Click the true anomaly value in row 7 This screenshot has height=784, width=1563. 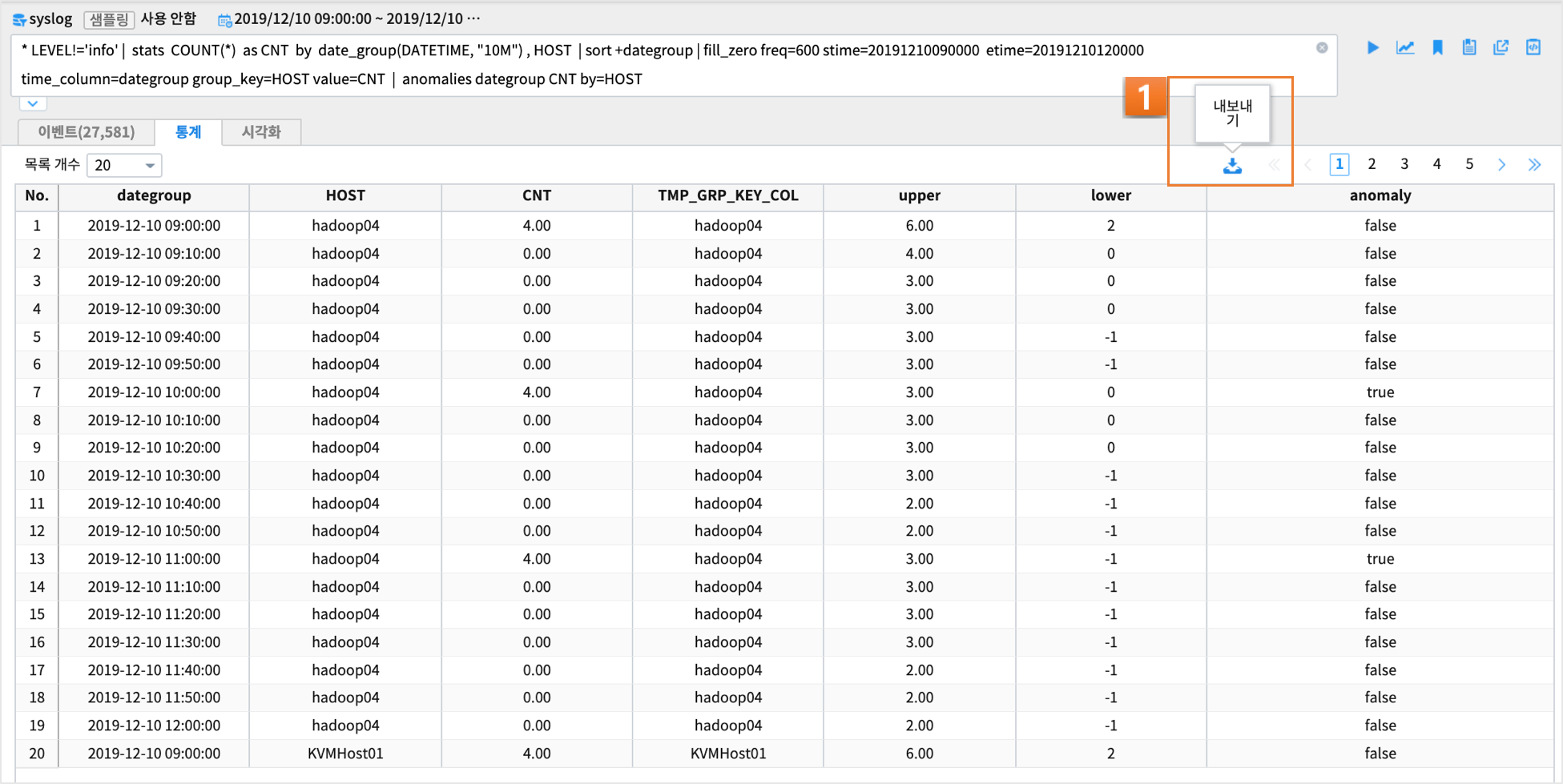pyautogui.click(x=1380, y=392)
